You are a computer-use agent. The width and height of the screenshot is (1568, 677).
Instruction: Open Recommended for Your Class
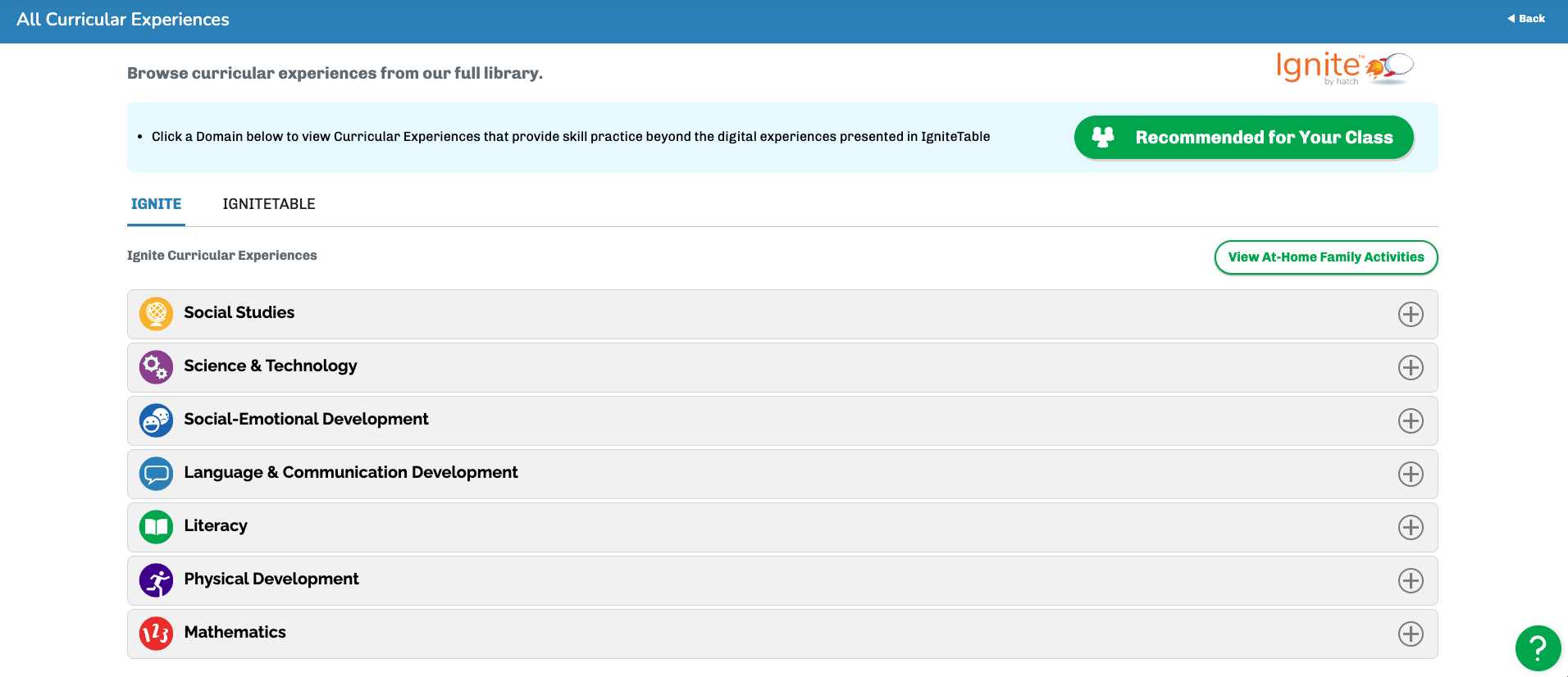tap(1244, 137)
